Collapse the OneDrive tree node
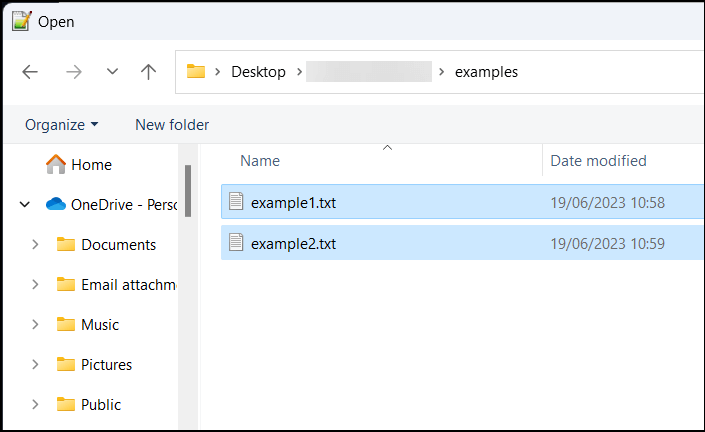 pos(25,205)
